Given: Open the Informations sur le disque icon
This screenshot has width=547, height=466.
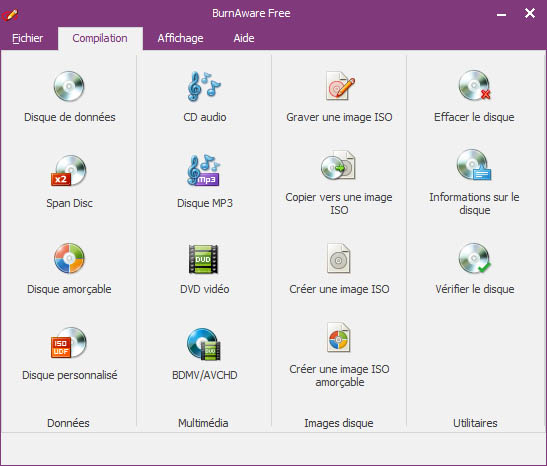Looking at the screenshot, I should tap(474, 165).
